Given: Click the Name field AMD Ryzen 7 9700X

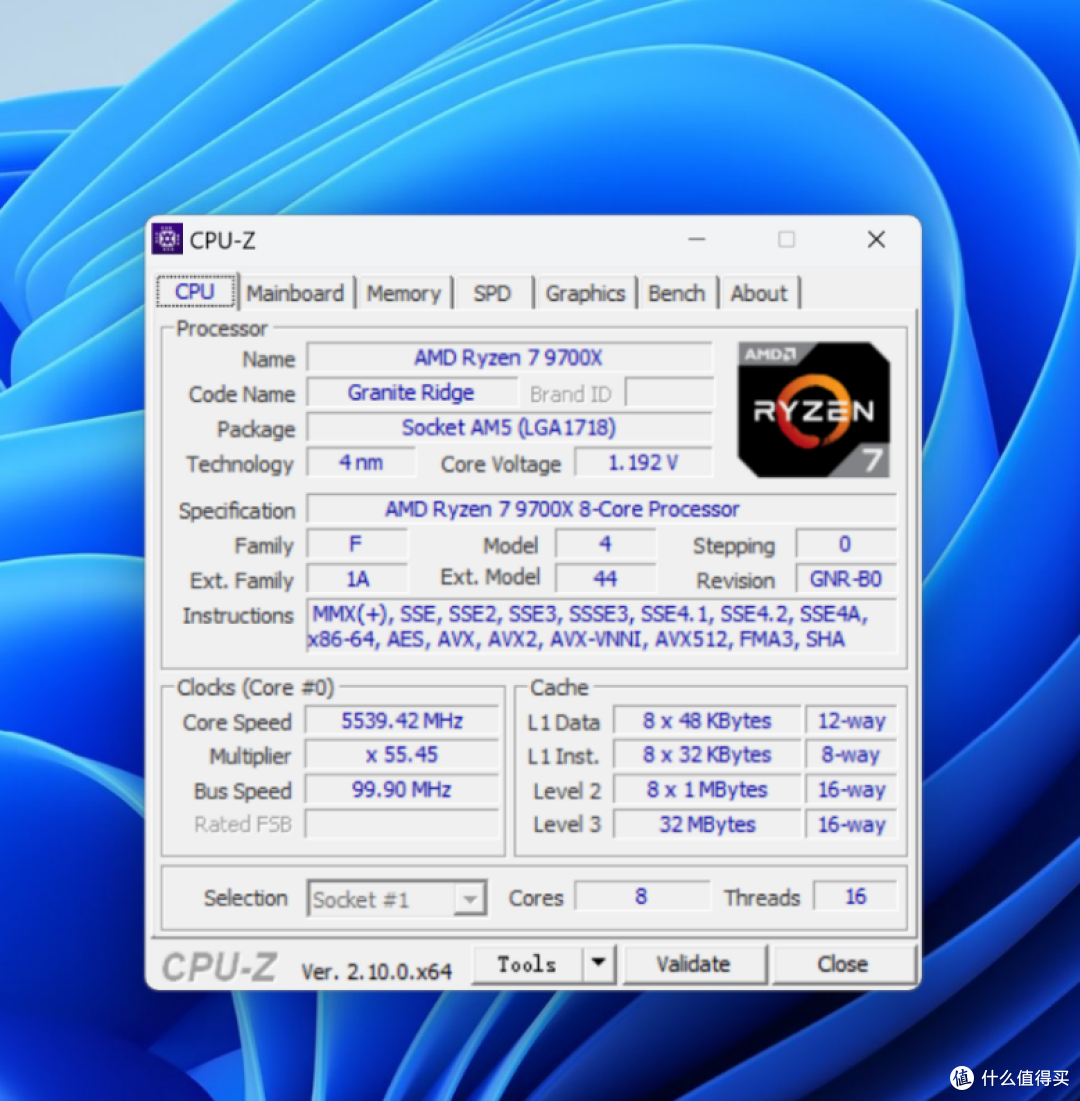Looking at the screenshot, I should [508, 358].
